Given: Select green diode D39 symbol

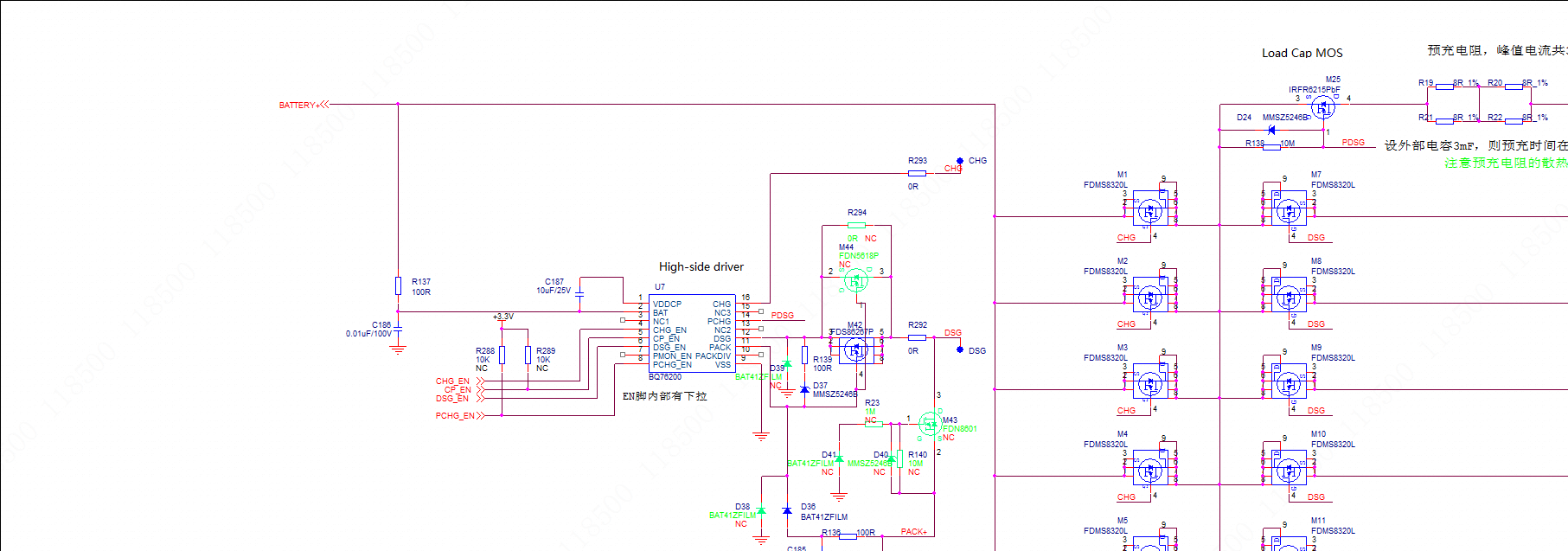Looking at the screenshot, I should click(787, 364).
